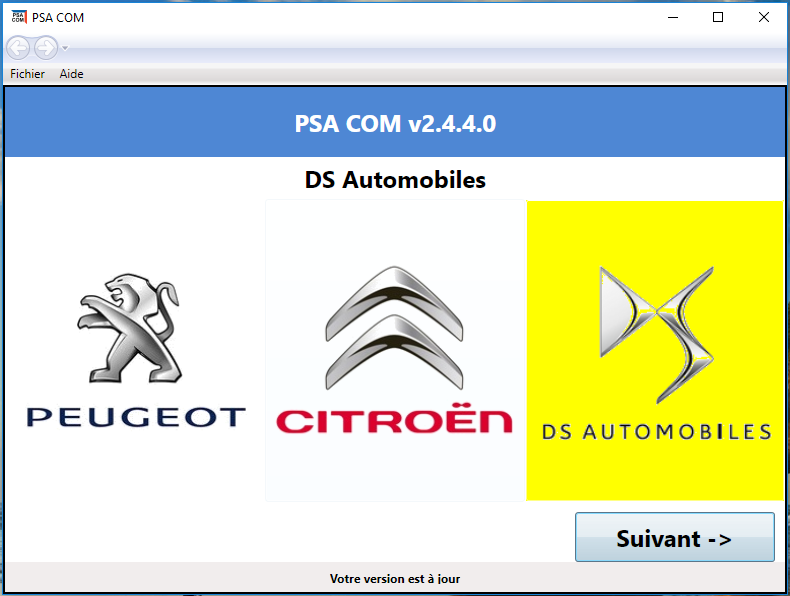
Task: Click the 'DS Automobiles' heading text
Action: point(396,180)
